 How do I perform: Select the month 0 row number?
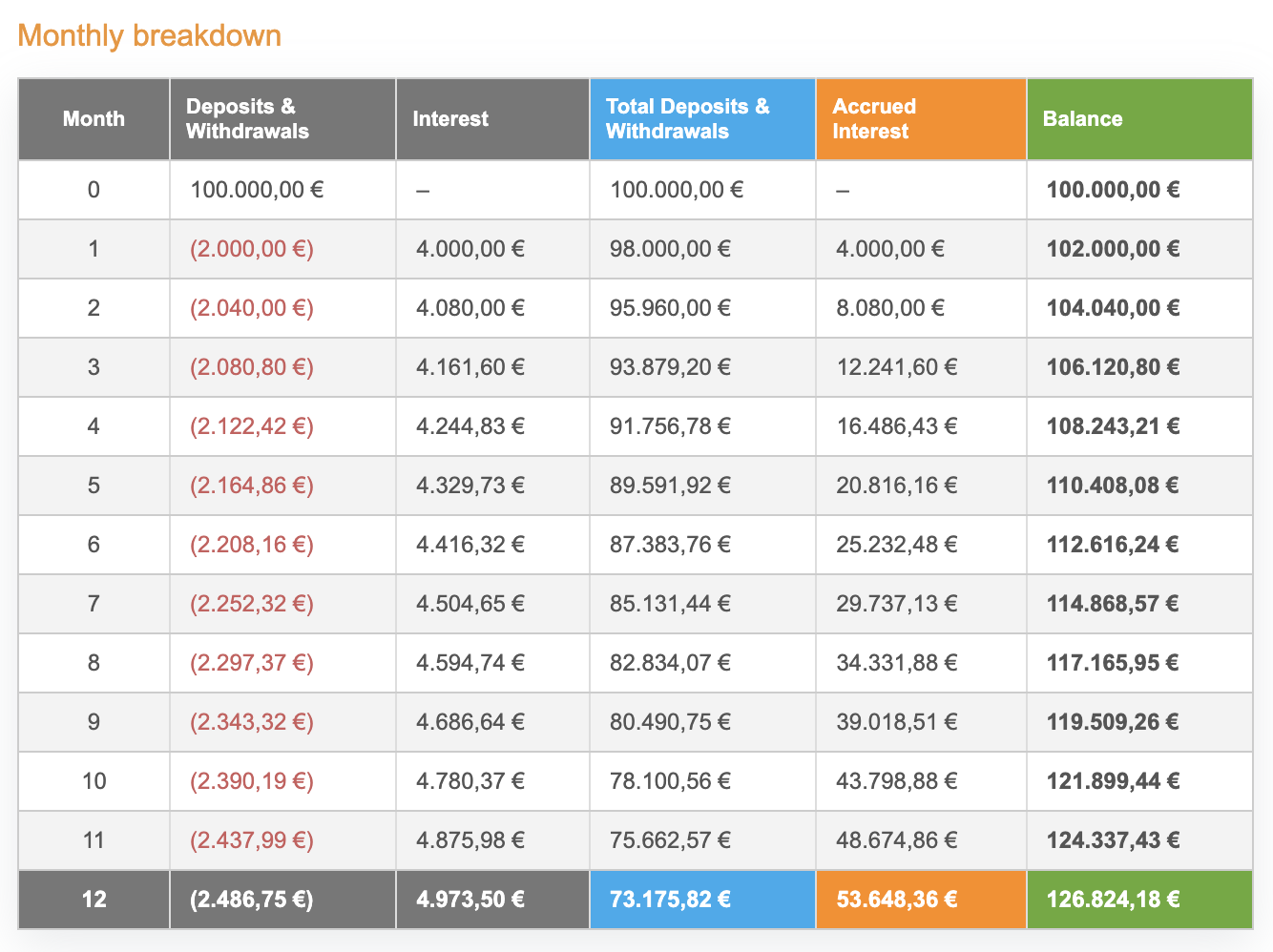(x=94, y=190)
